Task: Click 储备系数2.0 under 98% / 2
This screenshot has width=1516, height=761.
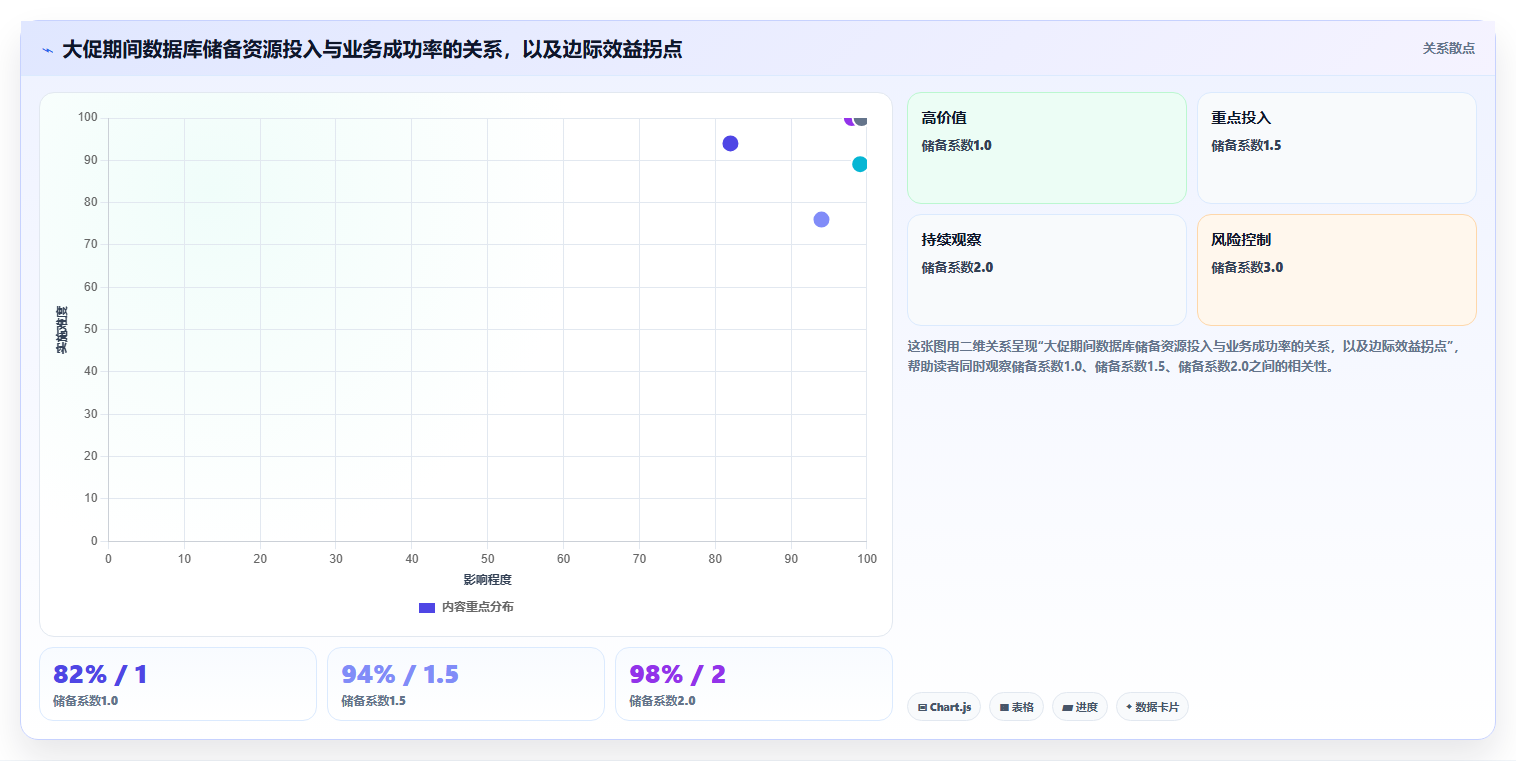Action: [x=662, y=701]
